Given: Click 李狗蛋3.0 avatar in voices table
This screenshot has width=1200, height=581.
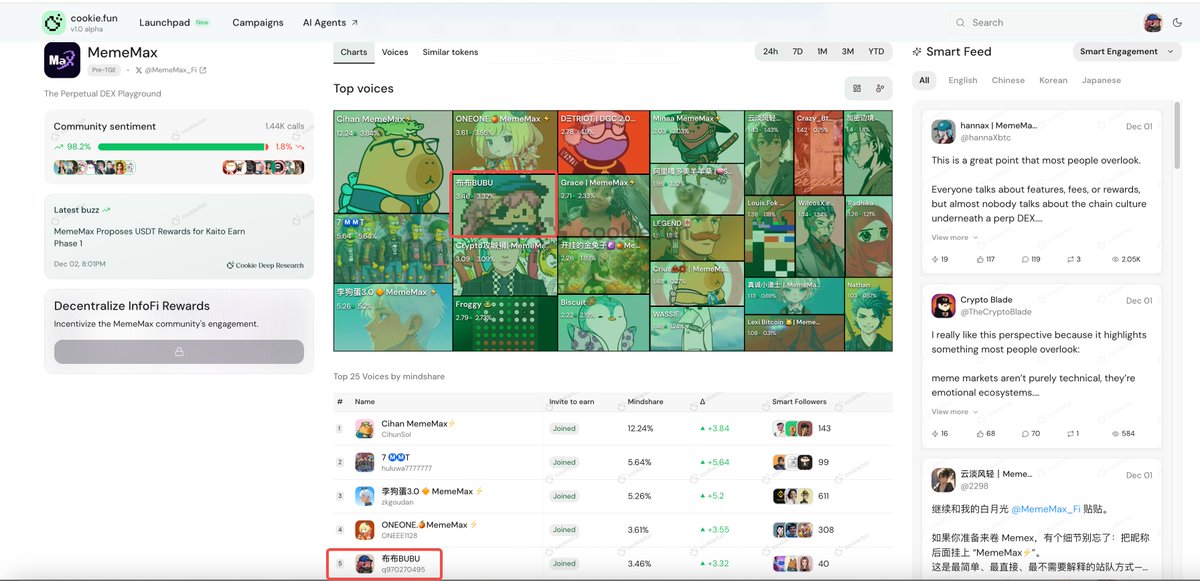Looking at the screenshot, I should click(x=365, y=495).
